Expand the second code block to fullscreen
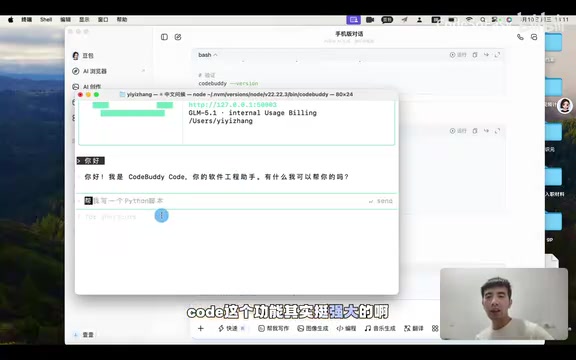 [x=497, y=131]
